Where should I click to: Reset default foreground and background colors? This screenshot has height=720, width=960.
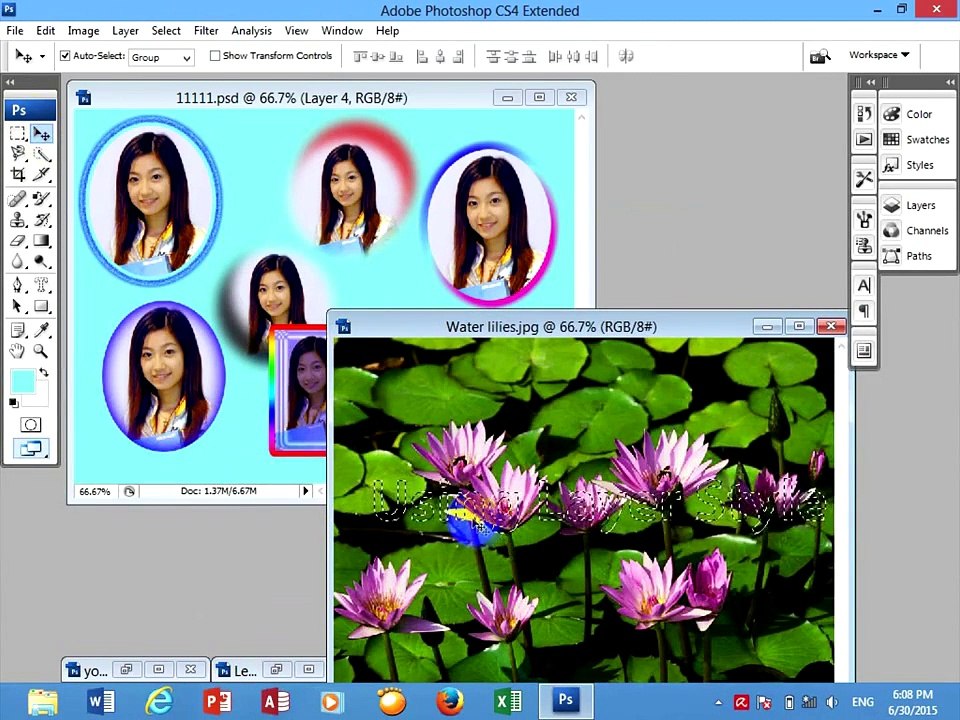[13, 402]
